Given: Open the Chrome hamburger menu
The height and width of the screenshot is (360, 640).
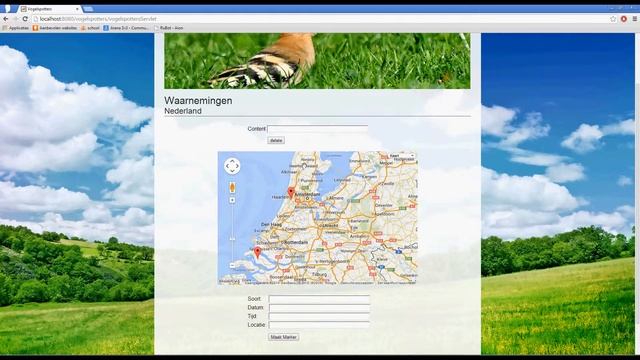Looking at the screenshot, I should [635, 19].
